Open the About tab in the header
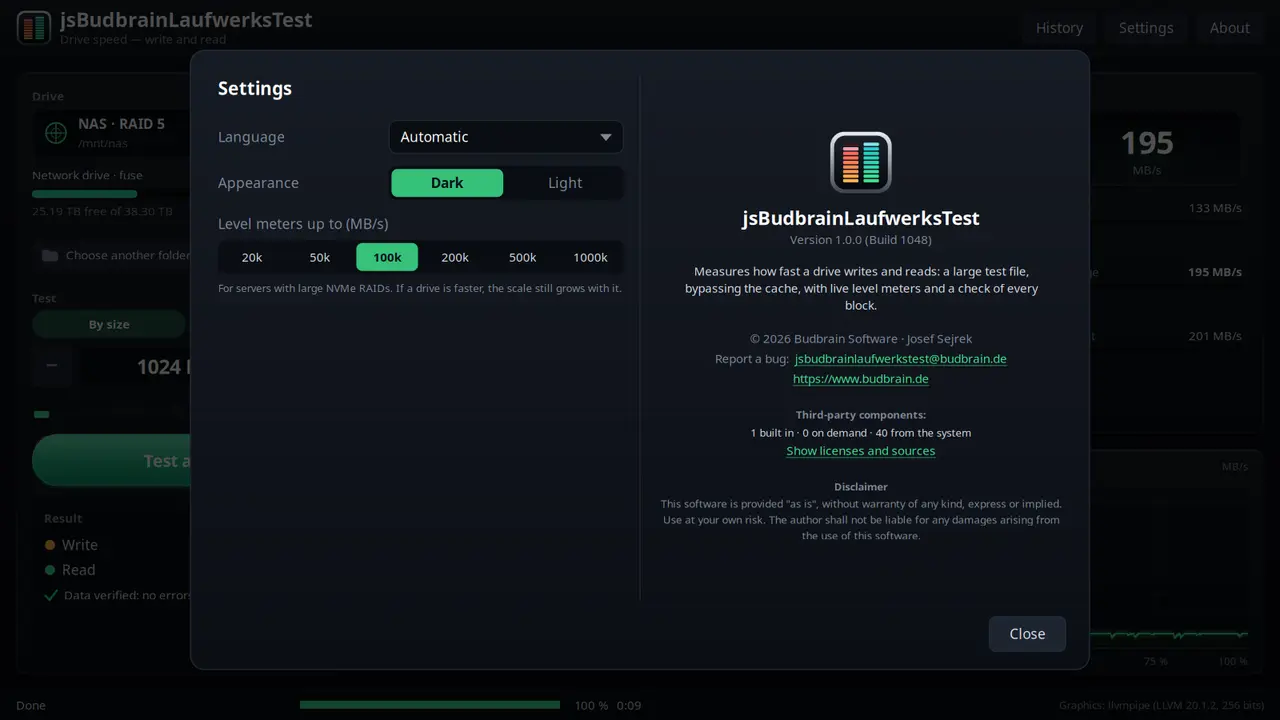The width and height of the screenshot is (1280, 720). click(x=1230, y=28)
